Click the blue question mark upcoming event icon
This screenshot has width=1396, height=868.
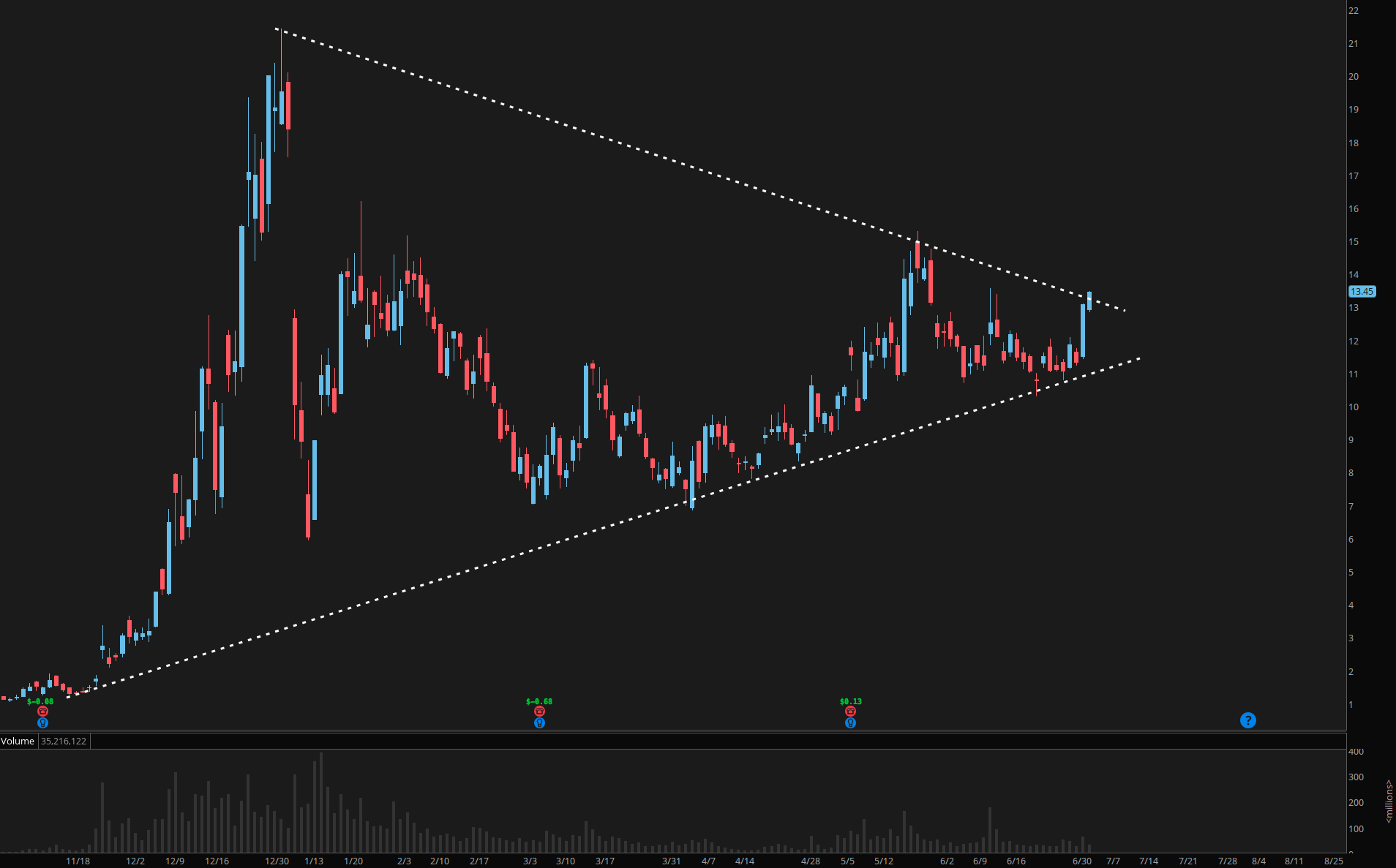point(1248,720)
